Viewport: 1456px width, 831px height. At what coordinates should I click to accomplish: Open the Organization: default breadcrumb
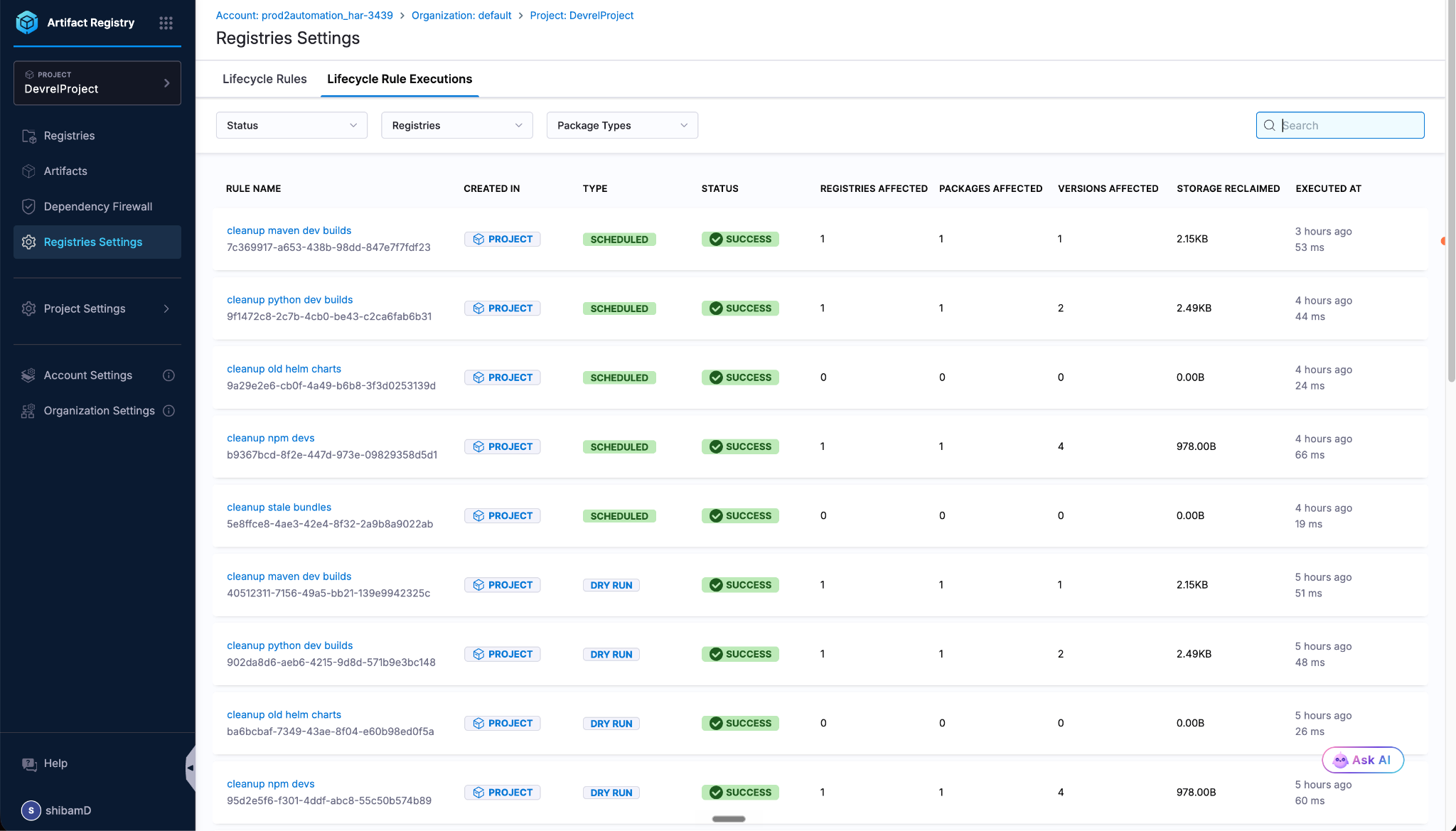click(x=461, y=16)
